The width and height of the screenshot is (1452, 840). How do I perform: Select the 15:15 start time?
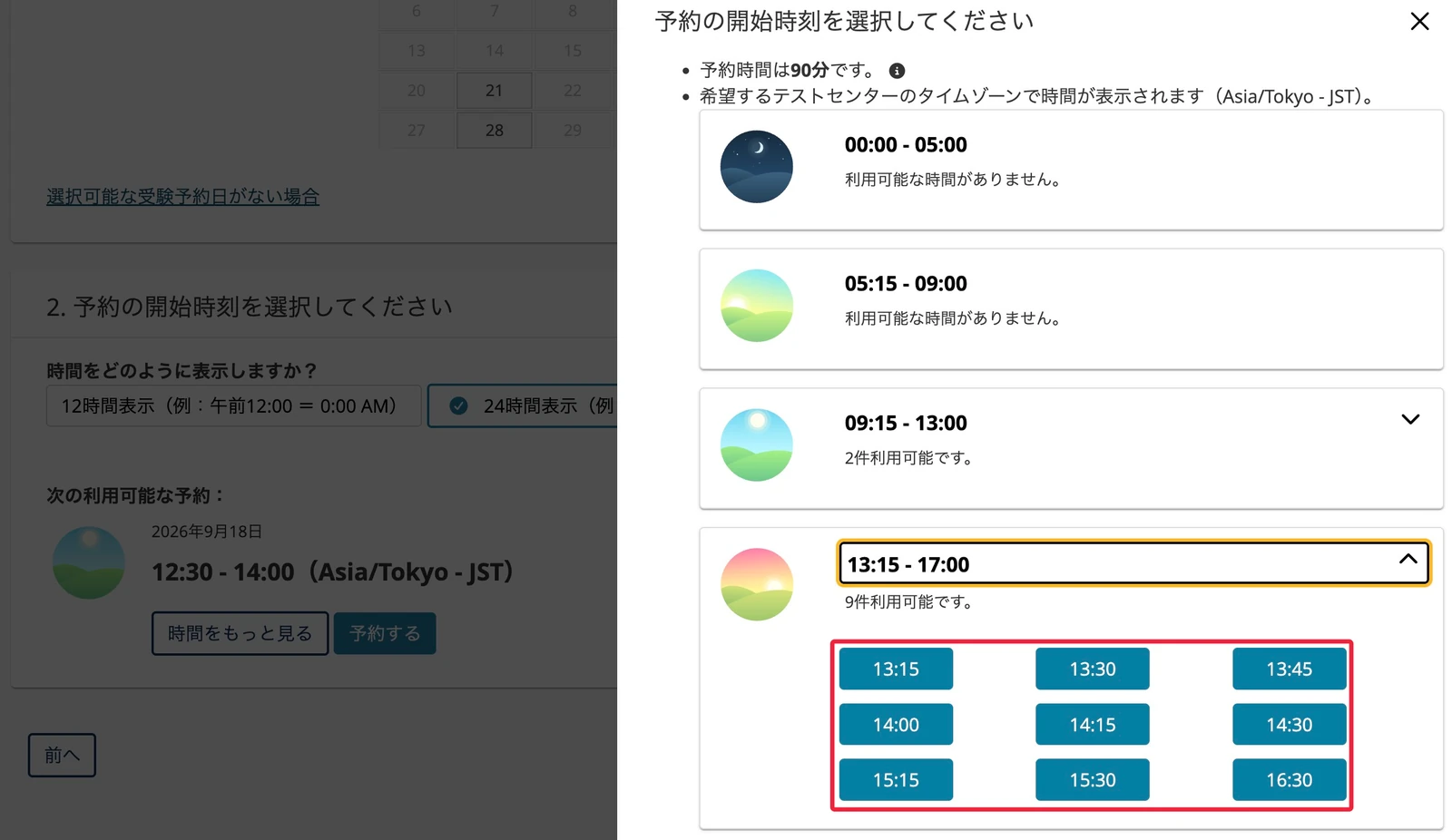(896, 780)
